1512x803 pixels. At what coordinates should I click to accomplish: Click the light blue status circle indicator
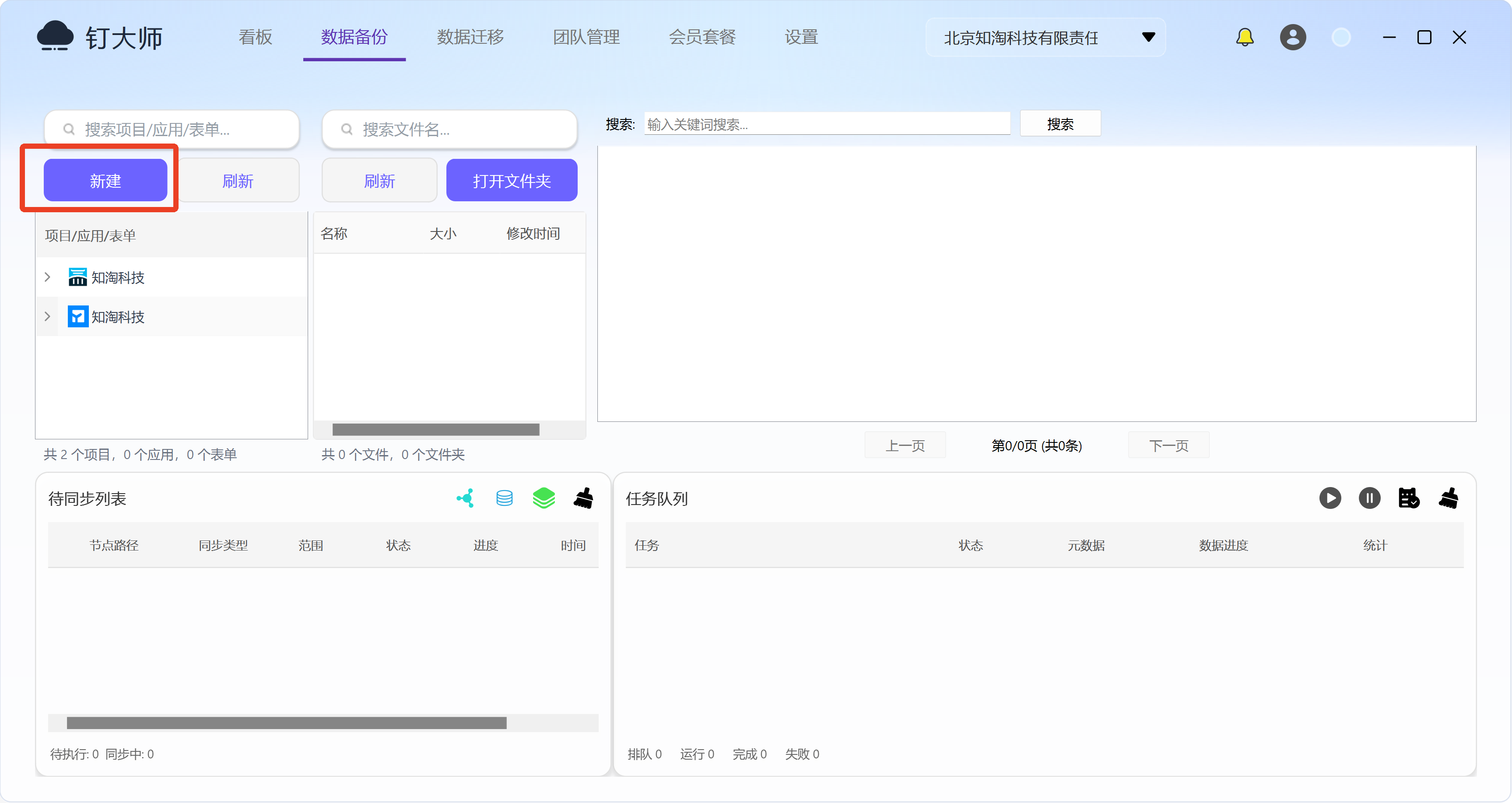[x=1340, y=38]
